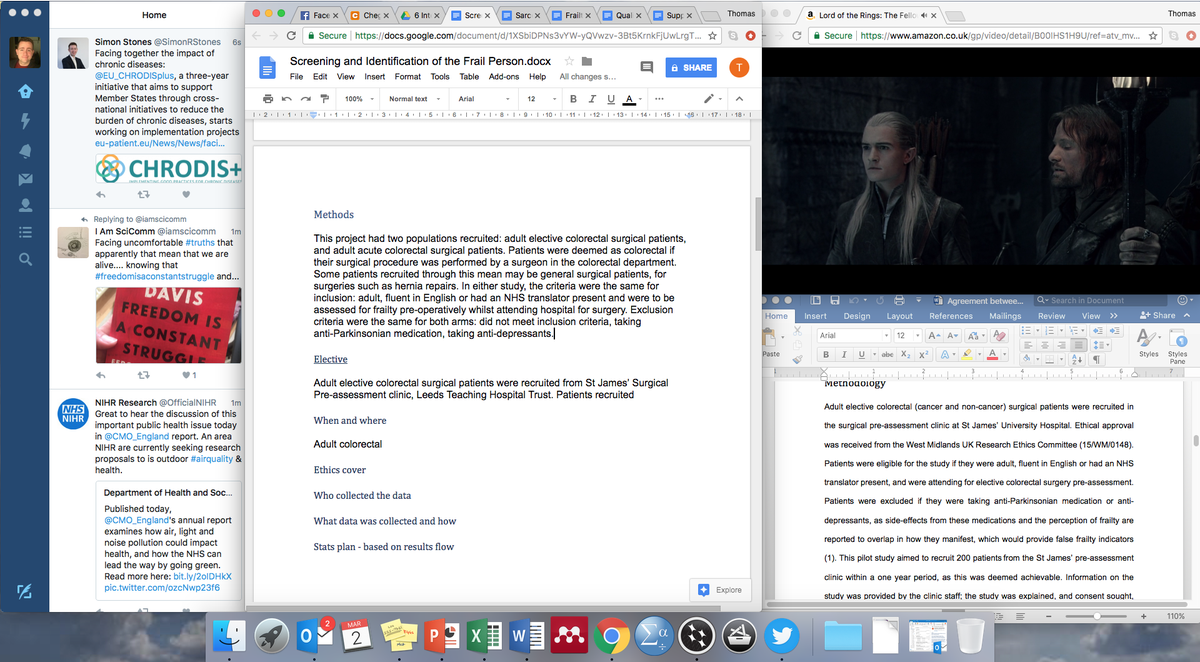Toggle Subscript in Word ribbon

tap(906, 355)
